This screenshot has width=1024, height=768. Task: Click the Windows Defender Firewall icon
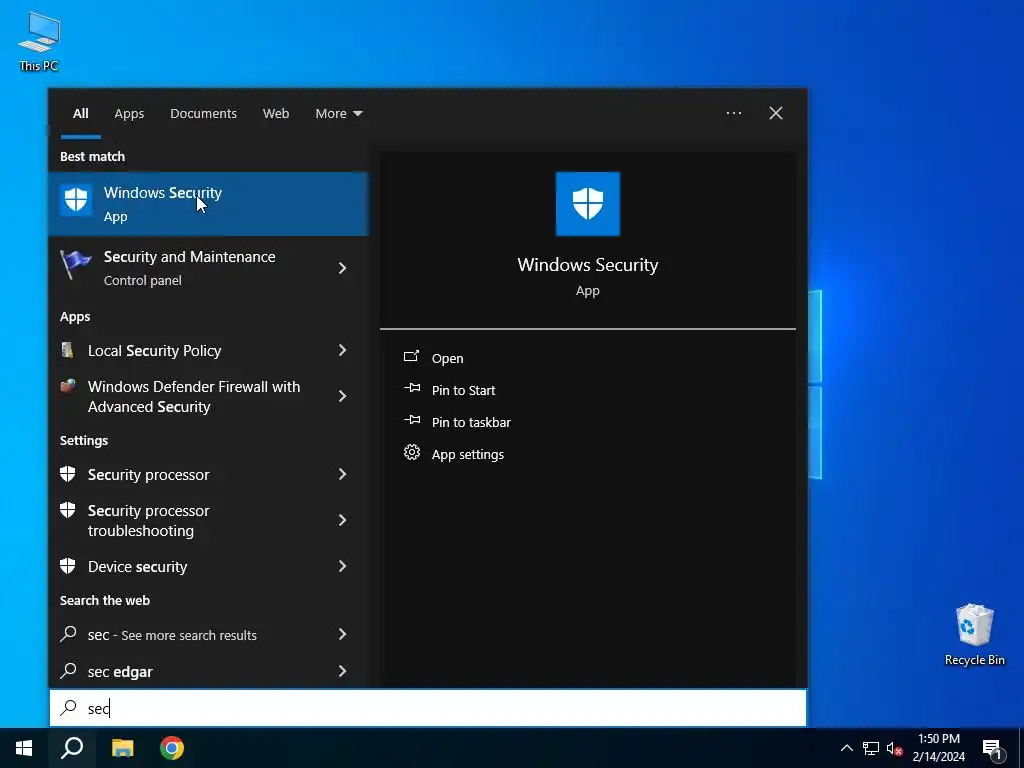tap(68, 386)
